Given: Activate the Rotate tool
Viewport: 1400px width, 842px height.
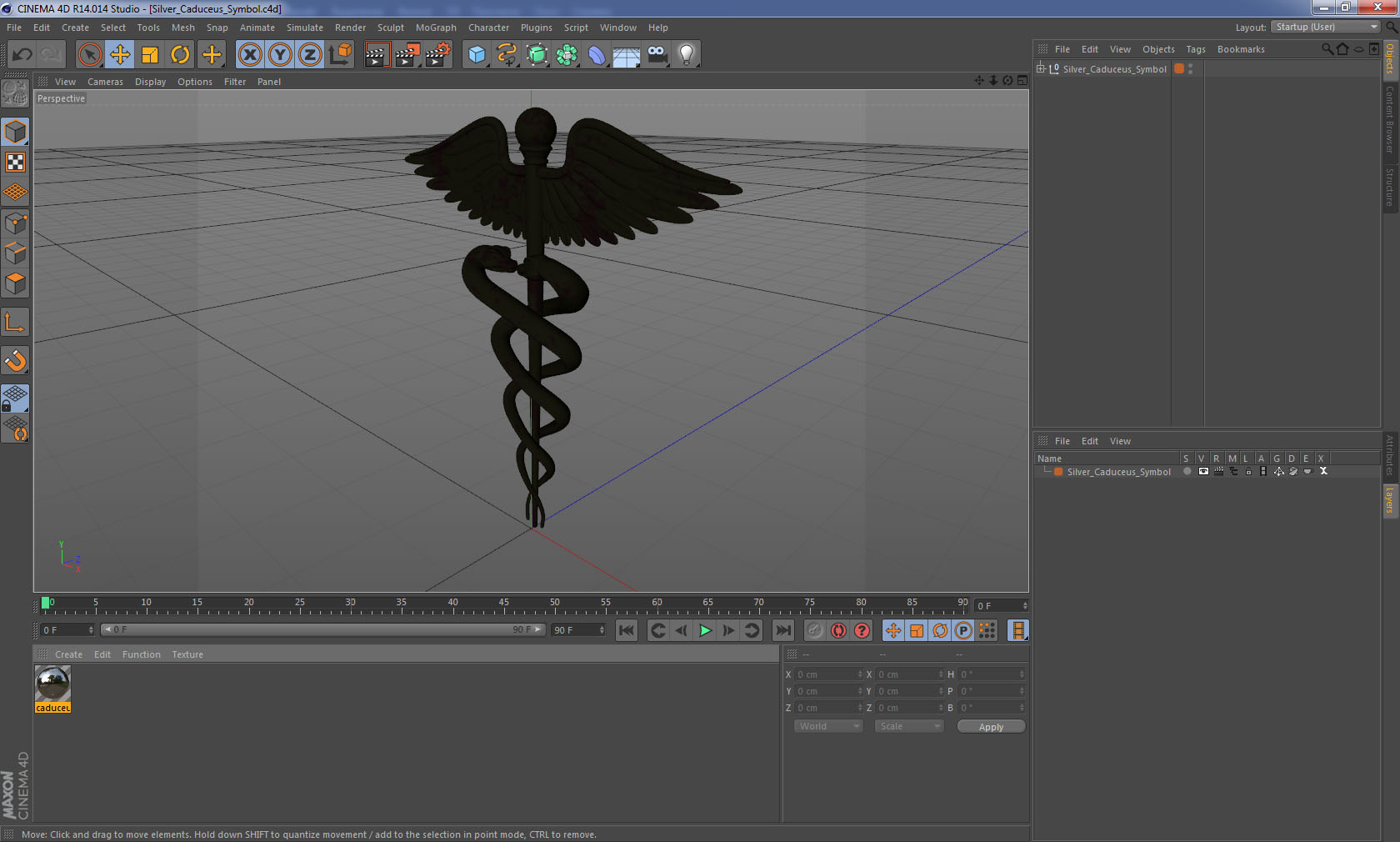Looking at the screenshot, I should [x=180, y=55].
